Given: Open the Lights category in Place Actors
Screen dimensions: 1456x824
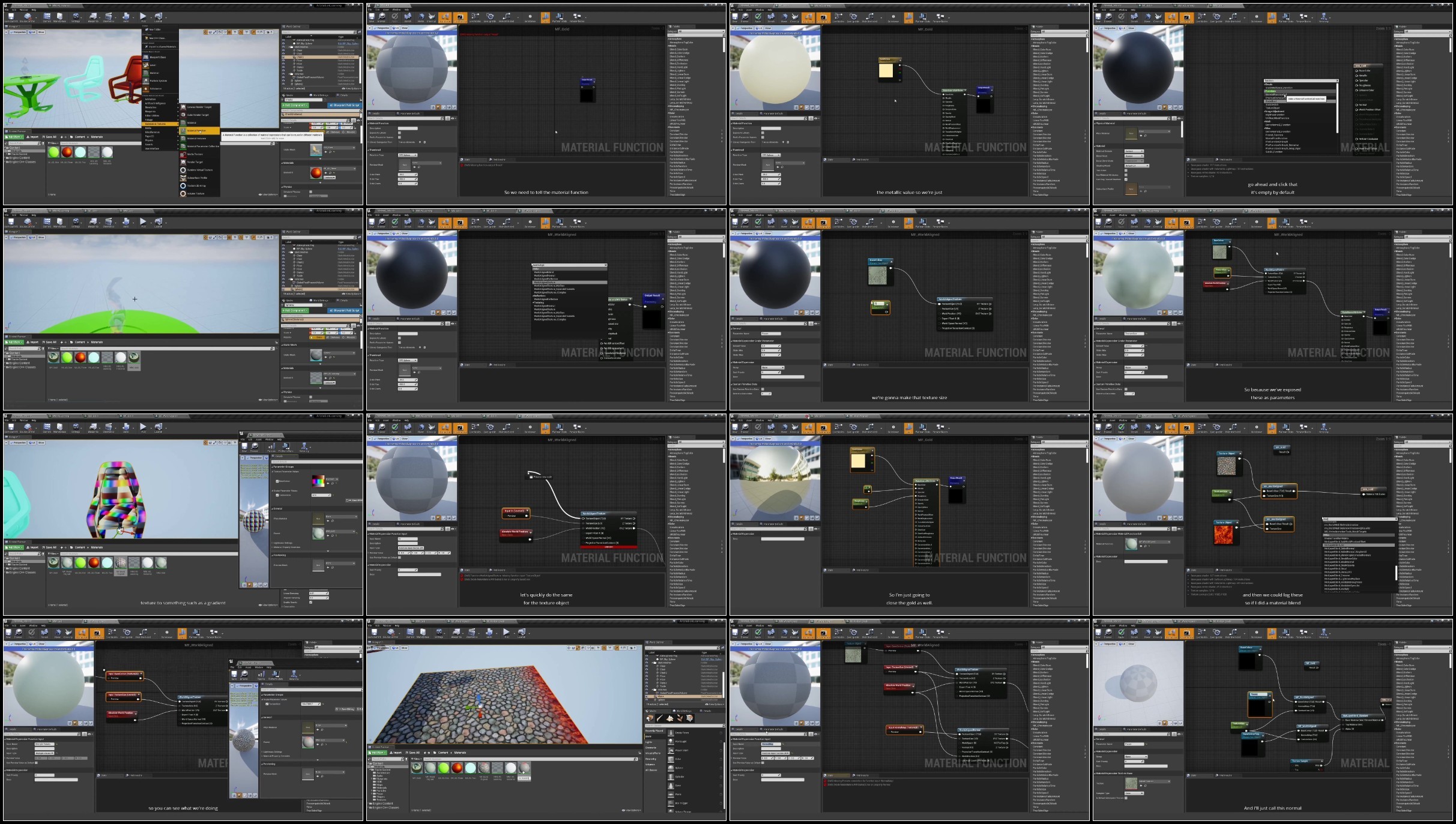Looking at the screenshot, I should (648, 742).
